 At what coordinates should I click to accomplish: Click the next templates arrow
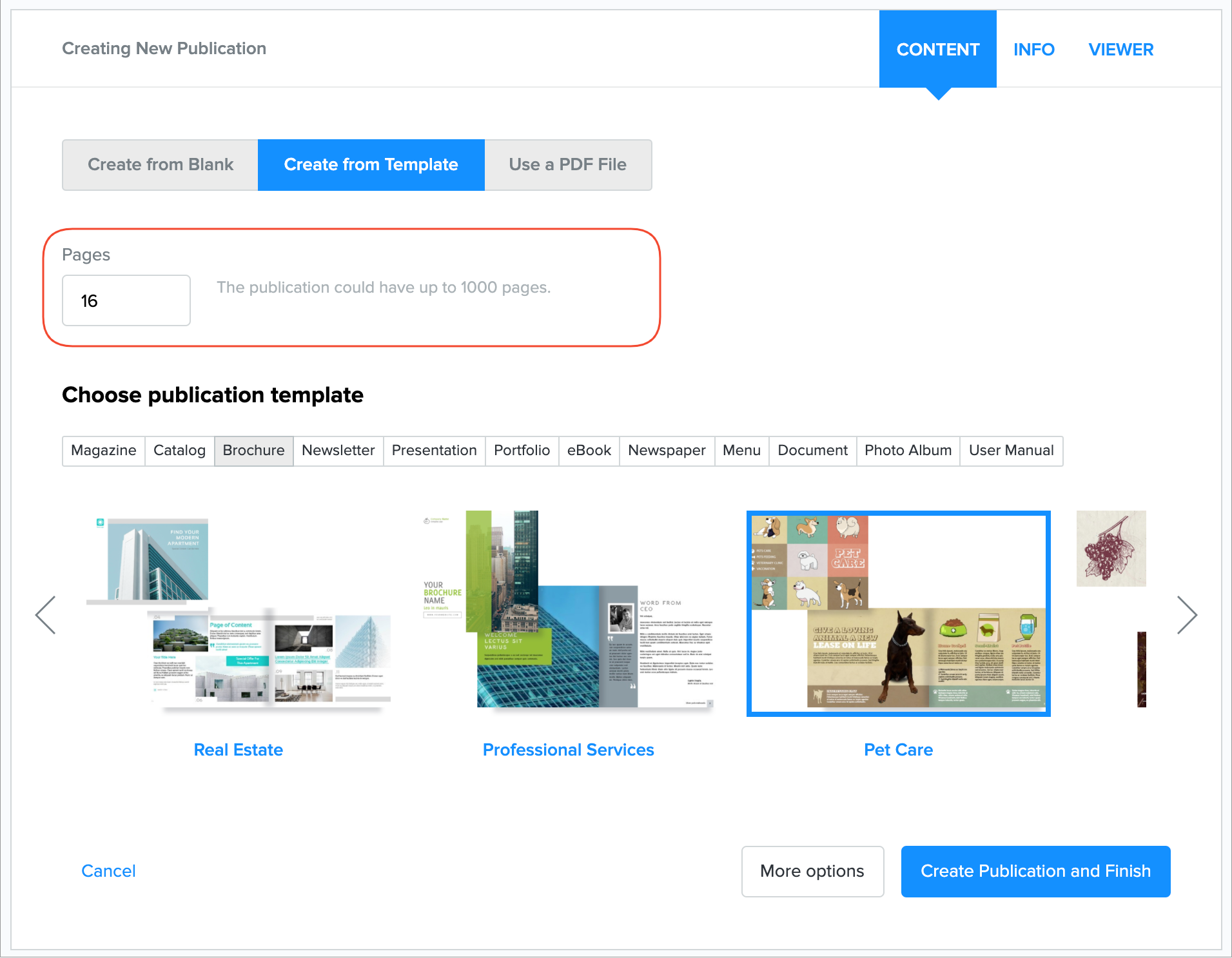[1186, 615]
